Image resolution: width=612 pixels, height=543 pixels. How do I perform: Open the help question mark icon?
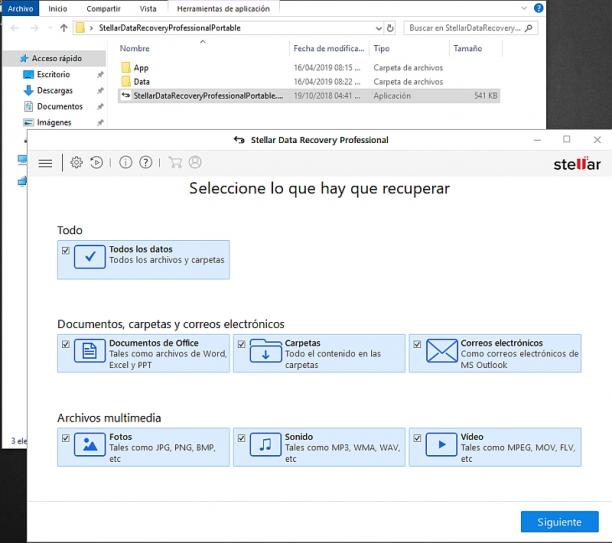pyautogui.click(x=146, y=162)
